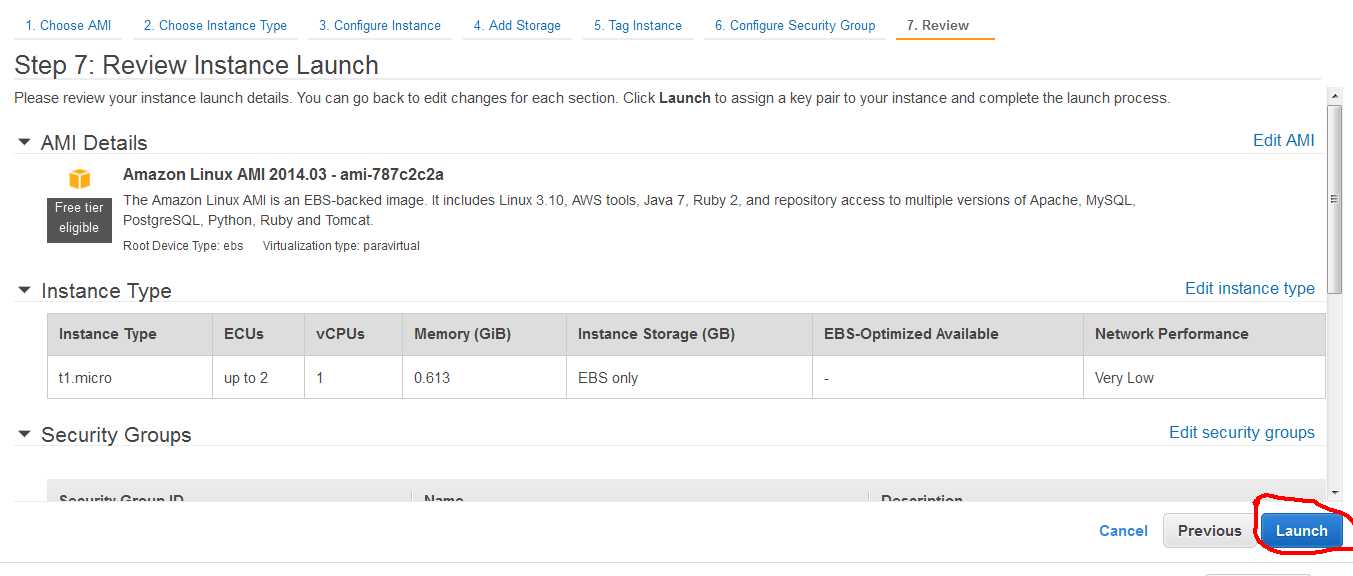This screenshot has width=1353, height=576.
Task: Click the Step 7: Review Instance Launch heading
Action: [x=196, y=66]
